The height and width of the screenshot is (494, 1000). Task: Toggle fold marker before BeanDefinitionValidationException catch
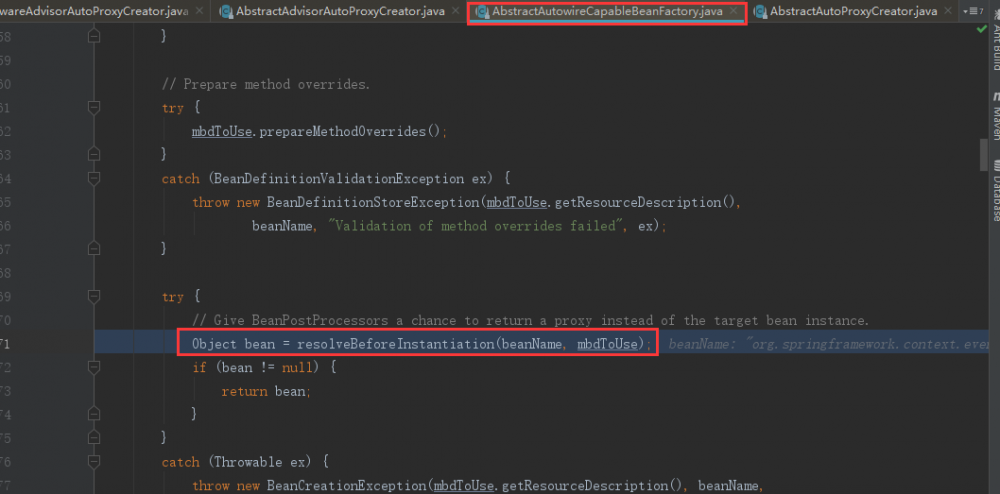pyautogui.click(x=94, y=154)
